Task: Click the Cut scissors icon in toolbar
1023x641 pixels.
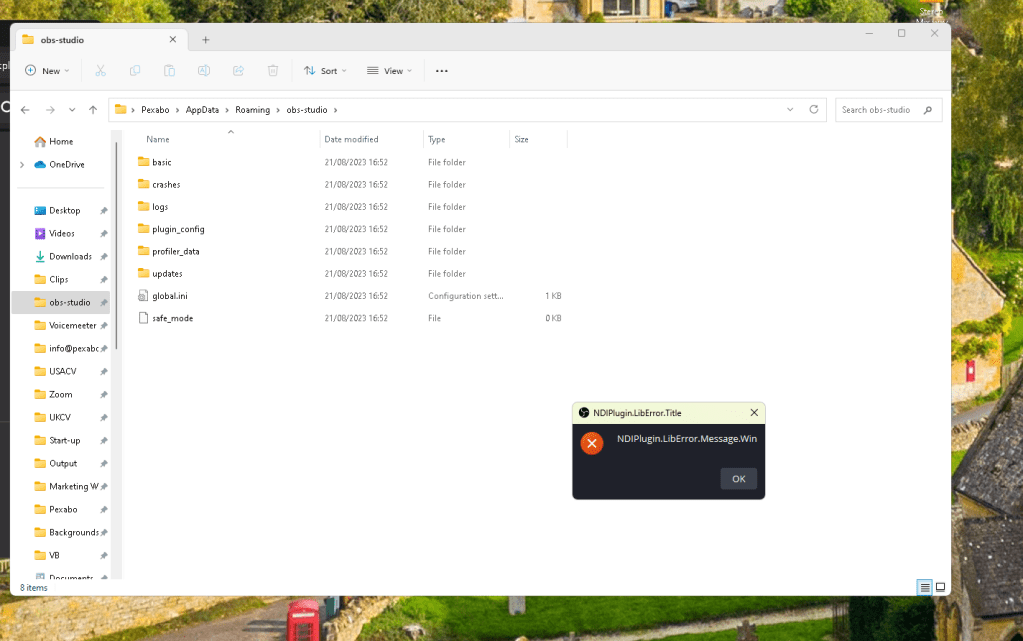Action: [x=100, y=70]
